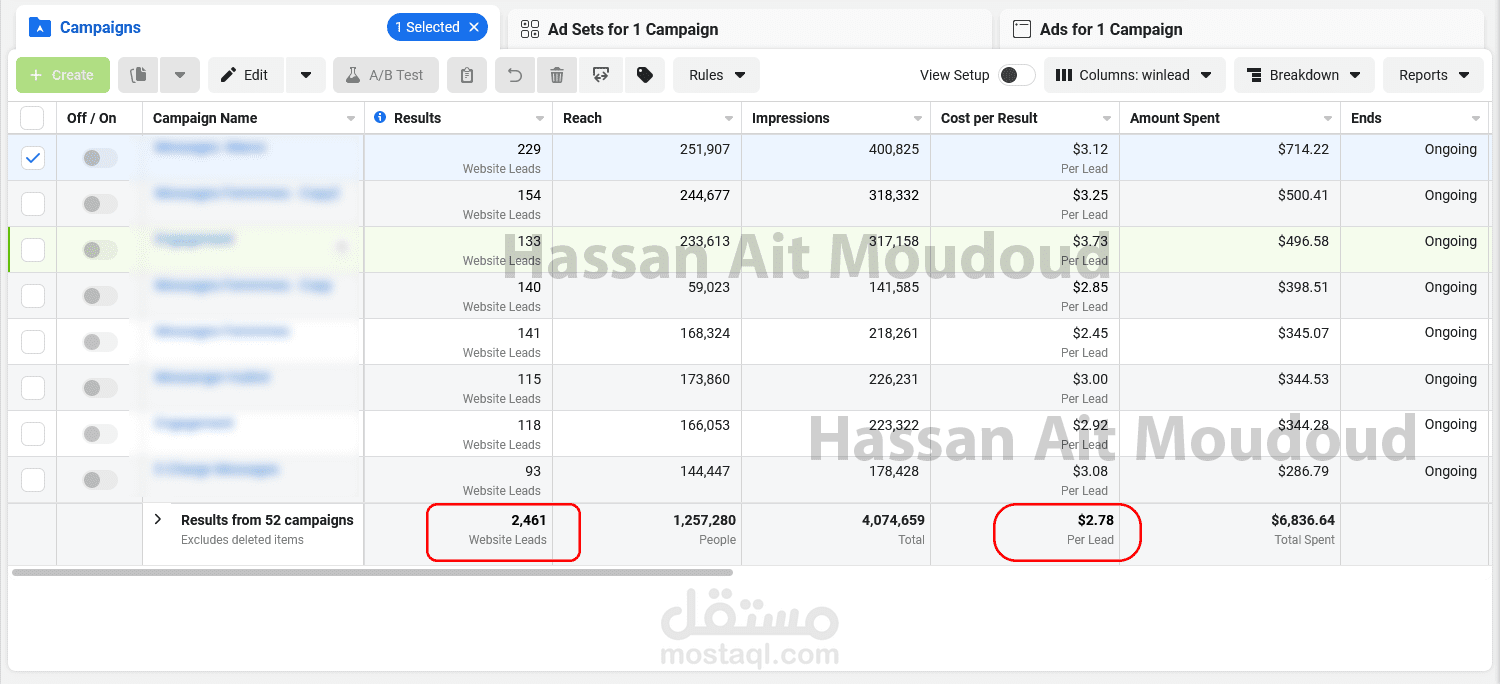Check the row with 118 Website Leads
The height and width of the screenshot is (684, 1500).
point(33,434)
